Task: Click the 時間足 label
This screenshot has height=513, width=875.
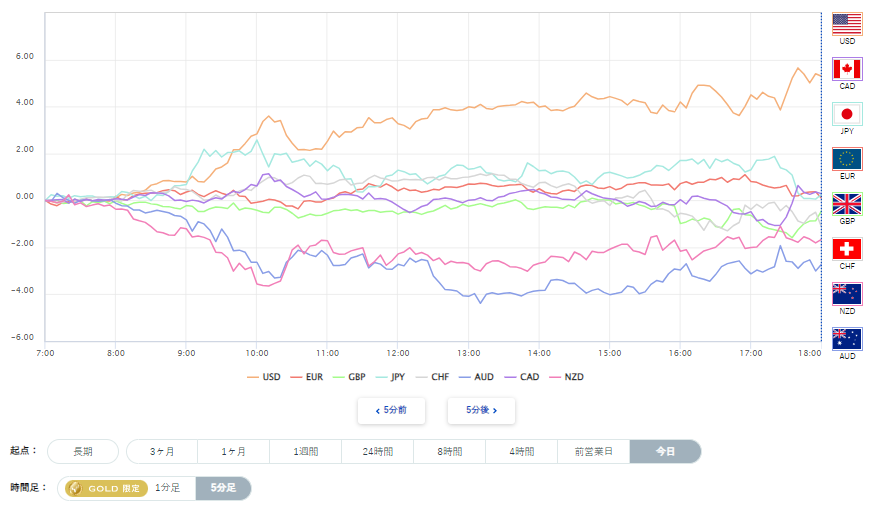Action: click(x=28, y=488)
